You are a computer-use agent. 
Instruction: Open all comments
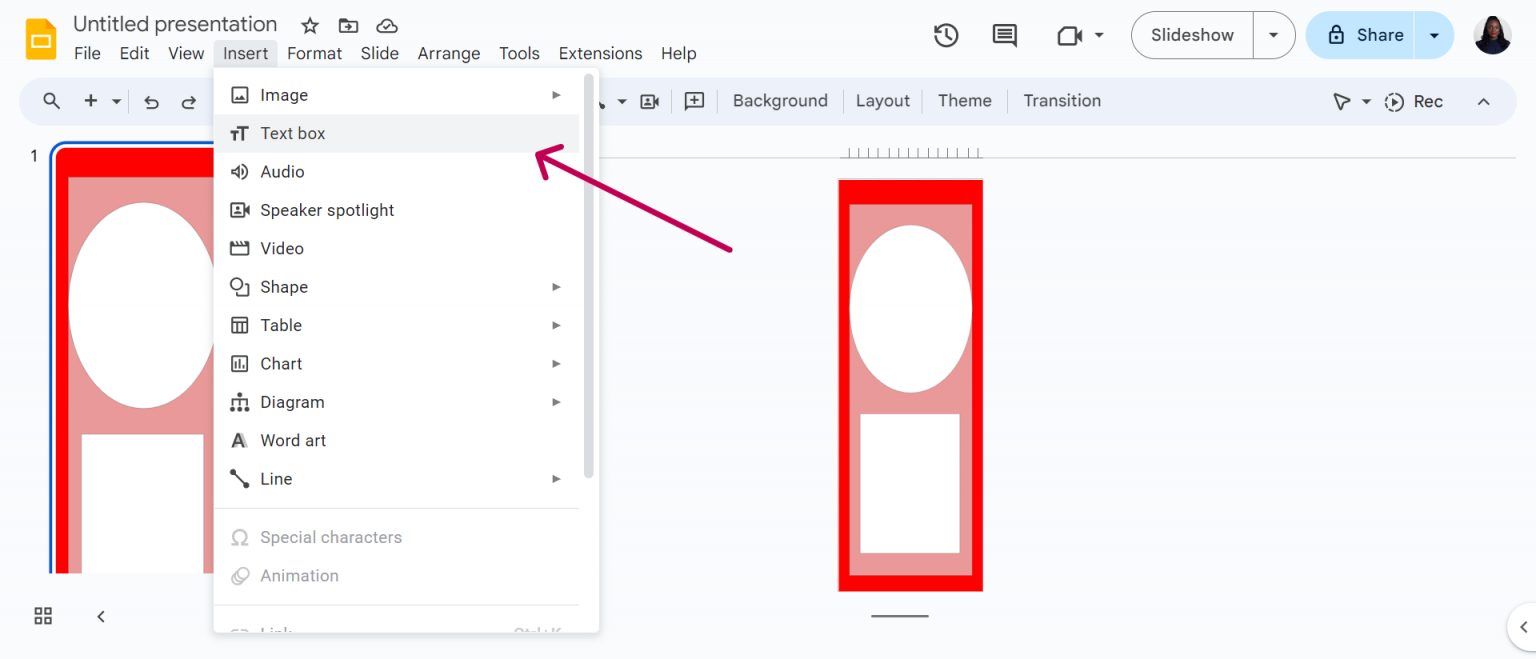click(x=1004, y=35)
